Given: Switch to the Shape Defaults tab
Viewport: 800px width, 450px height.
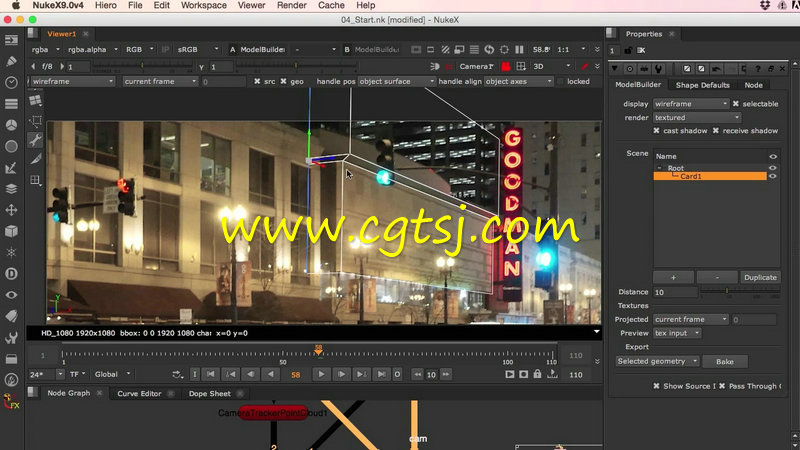Looking at the screenshot, I should (x=702, y=85).
